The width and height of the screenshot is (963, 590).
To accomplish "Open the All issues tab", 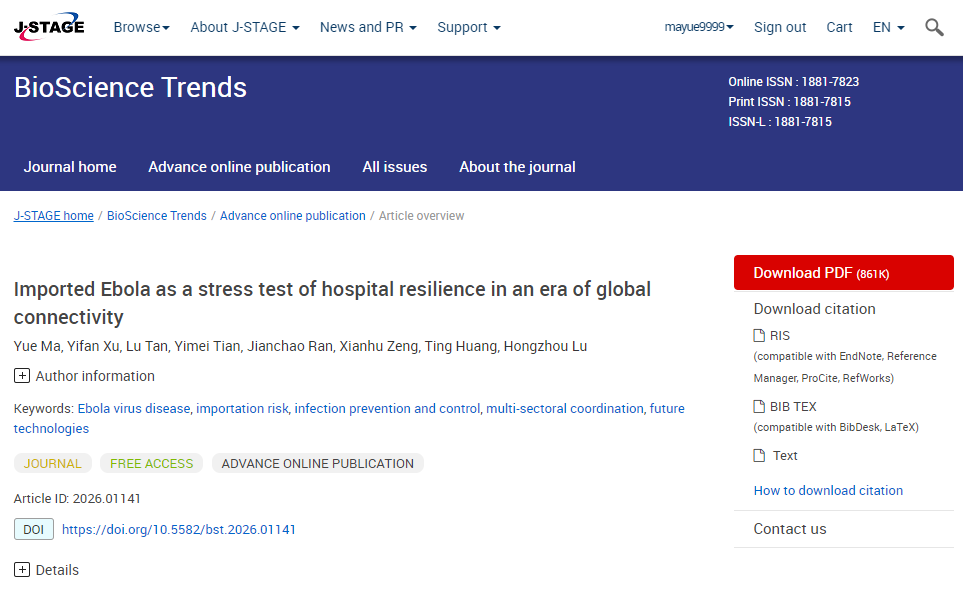I will point(394,167).
